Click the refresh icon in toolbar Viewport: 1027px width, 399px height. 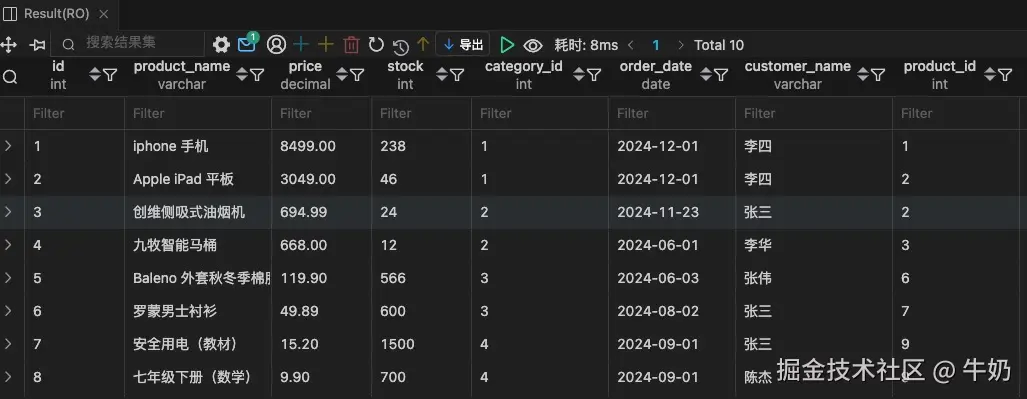(376, 45)
